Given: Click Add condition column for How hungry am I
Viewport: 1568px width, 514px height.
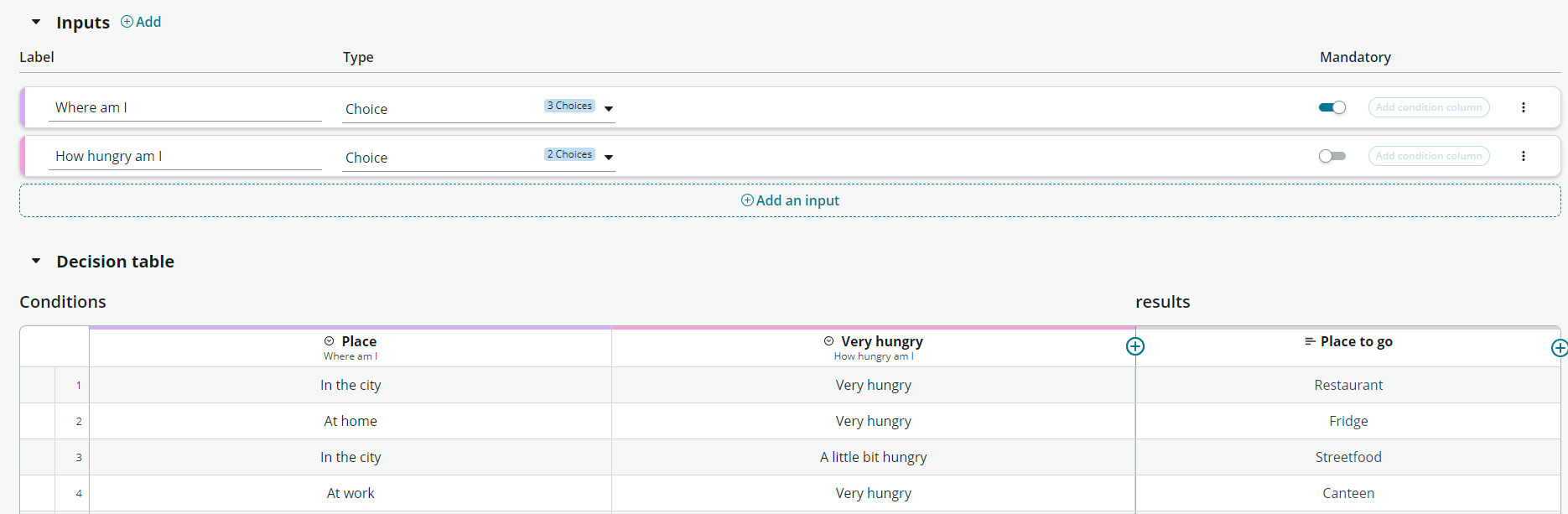Looking at the screenshot, I should tap(1428, 156).
